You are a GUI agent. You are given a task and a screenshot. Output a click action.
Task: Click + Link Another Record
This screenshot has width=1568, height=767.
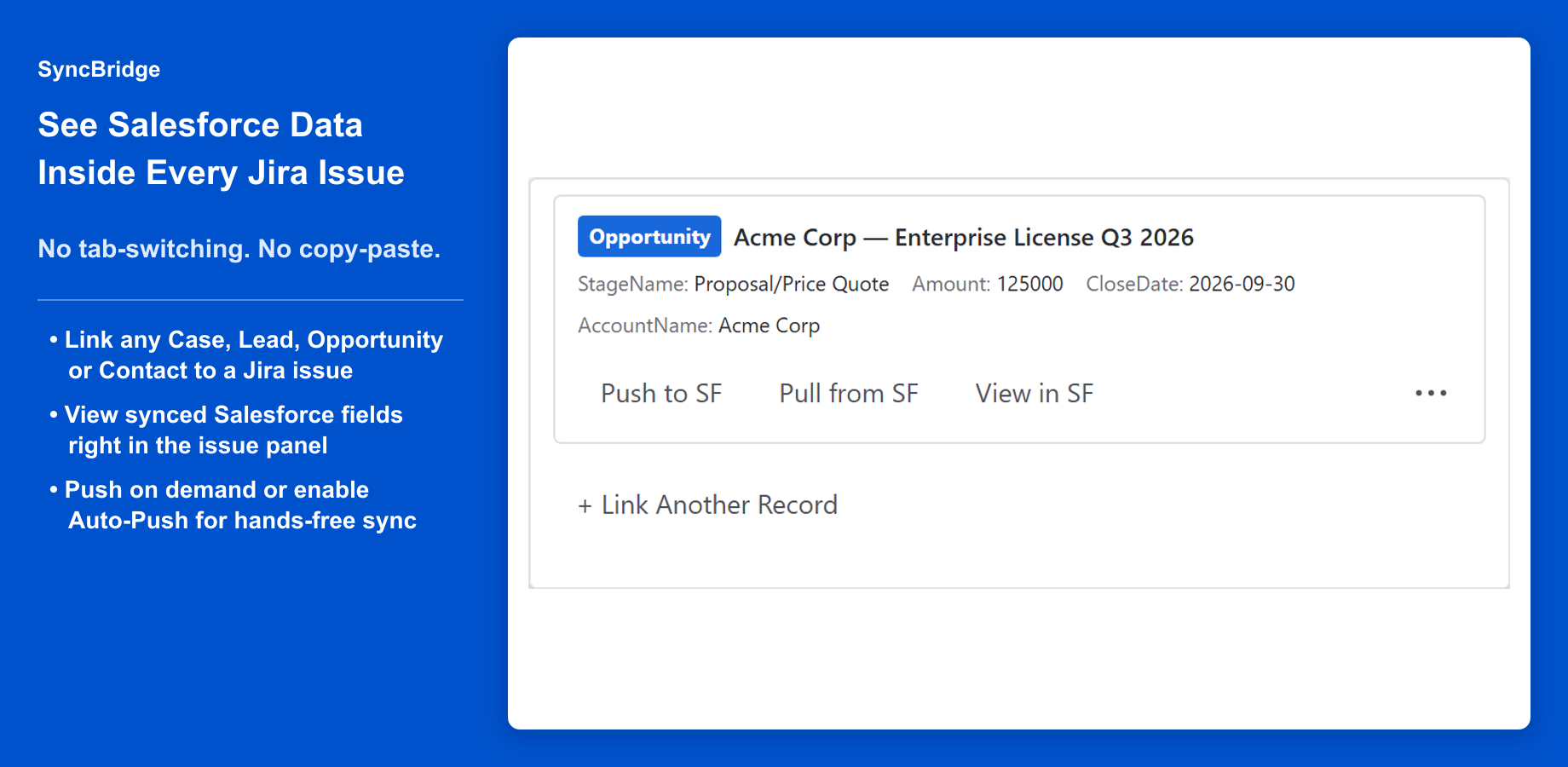pyautogui.click(x=707, y=505)
